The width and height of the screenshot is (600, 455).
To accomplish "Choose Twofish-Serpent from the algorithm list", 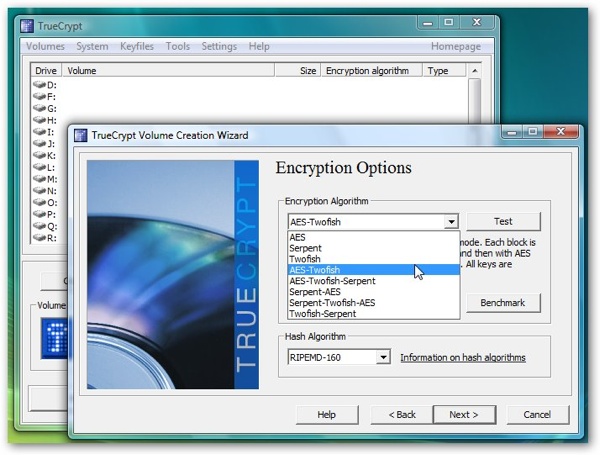I will (x=373, y=313).
